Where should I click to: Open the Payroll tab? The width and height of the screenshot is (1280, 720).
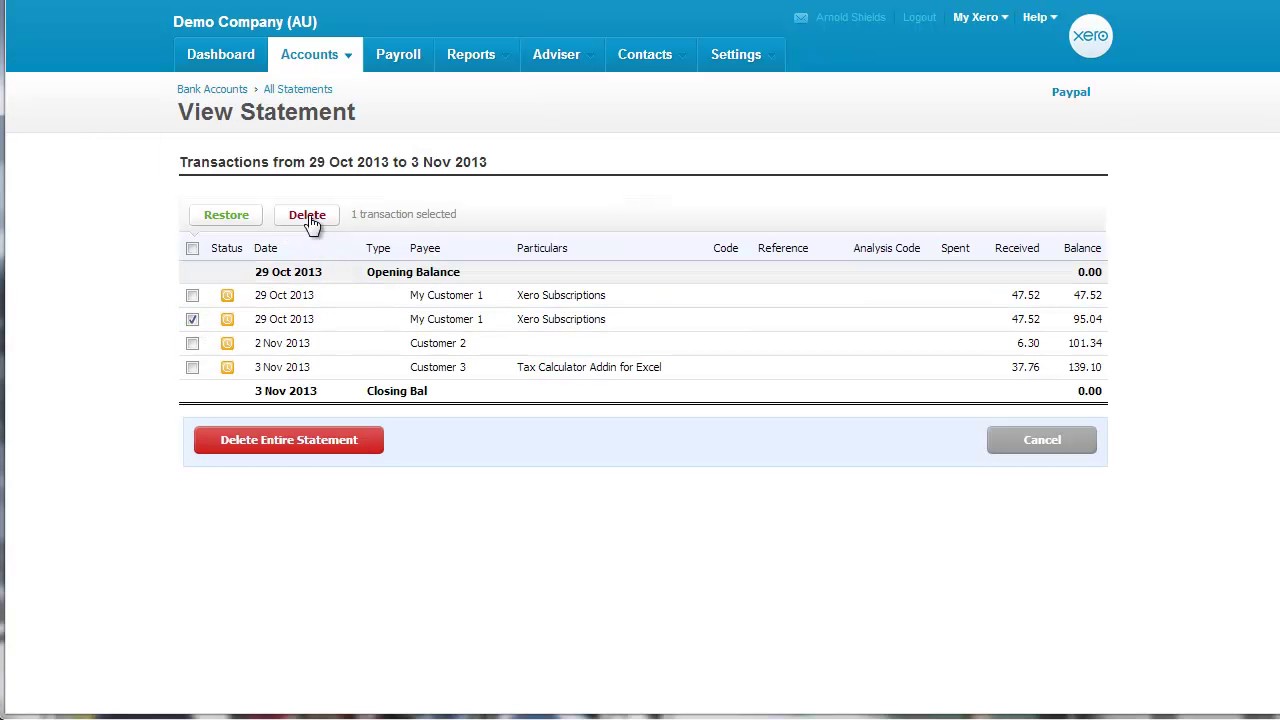pos(398,55)
